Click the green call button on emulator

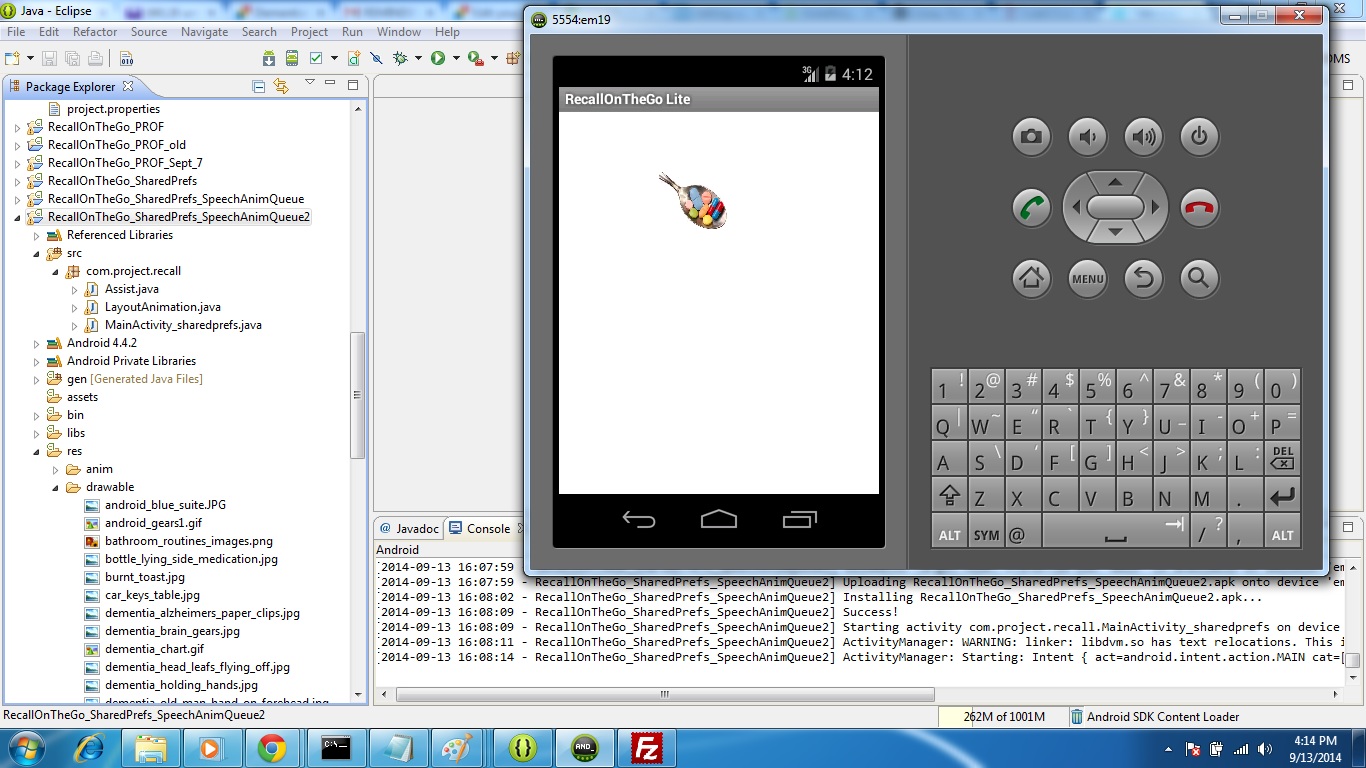[x=1031, y=208]
